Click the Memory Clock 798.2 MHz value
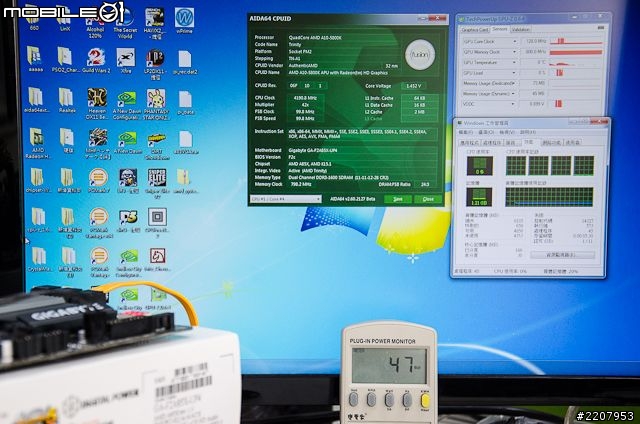 [302, 184]
